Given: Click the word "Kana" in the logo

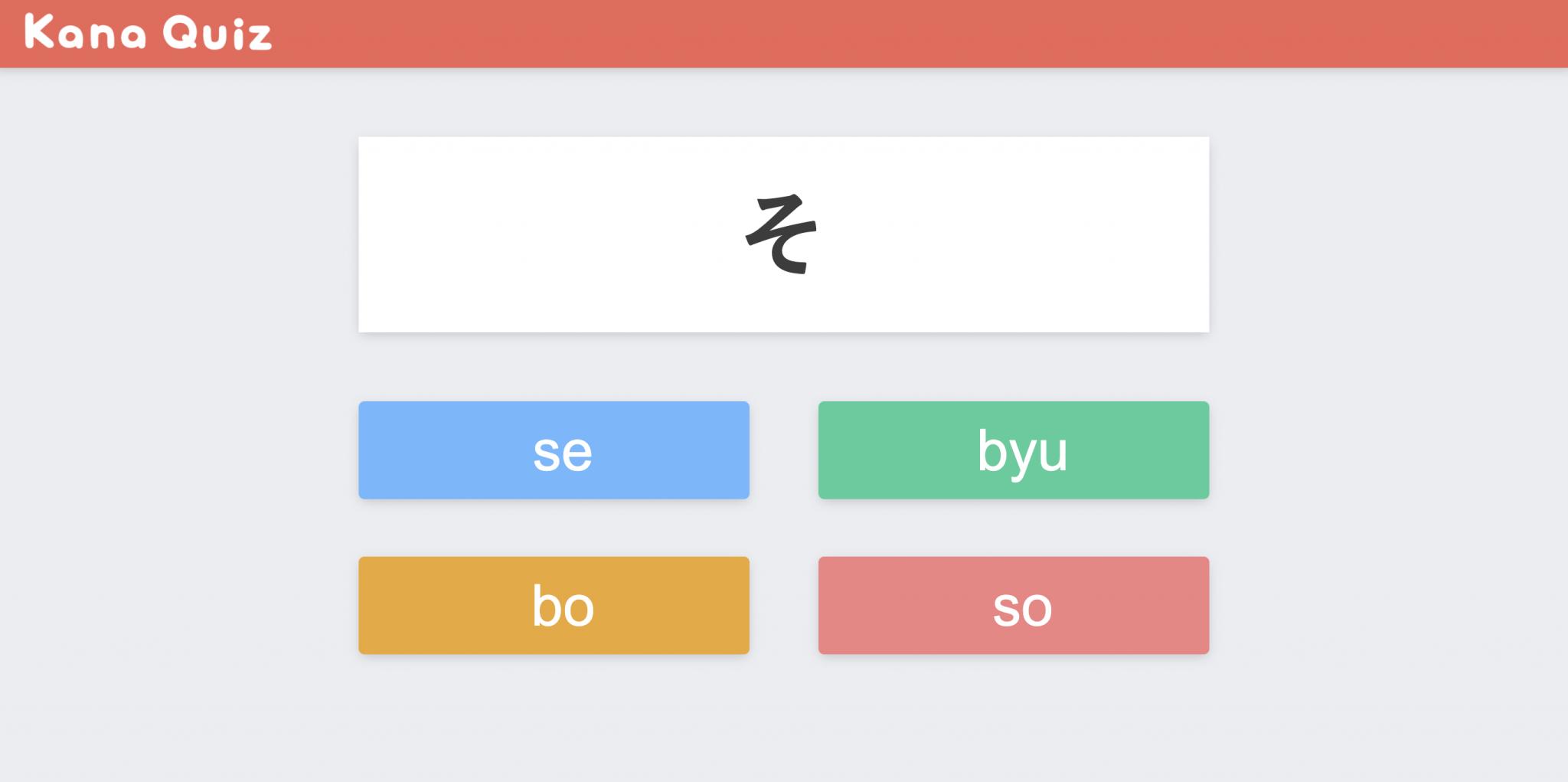Looking at the screenshot, I should tap(85, 33).
